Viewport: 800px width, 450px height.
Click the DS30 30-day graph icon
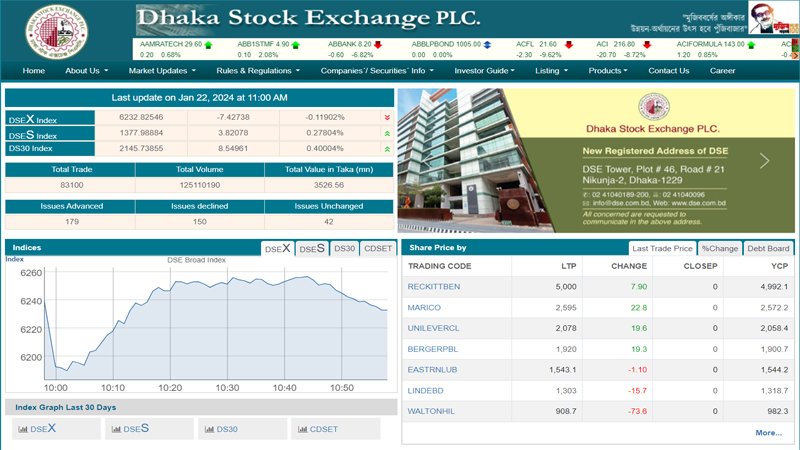pos(209,429)
